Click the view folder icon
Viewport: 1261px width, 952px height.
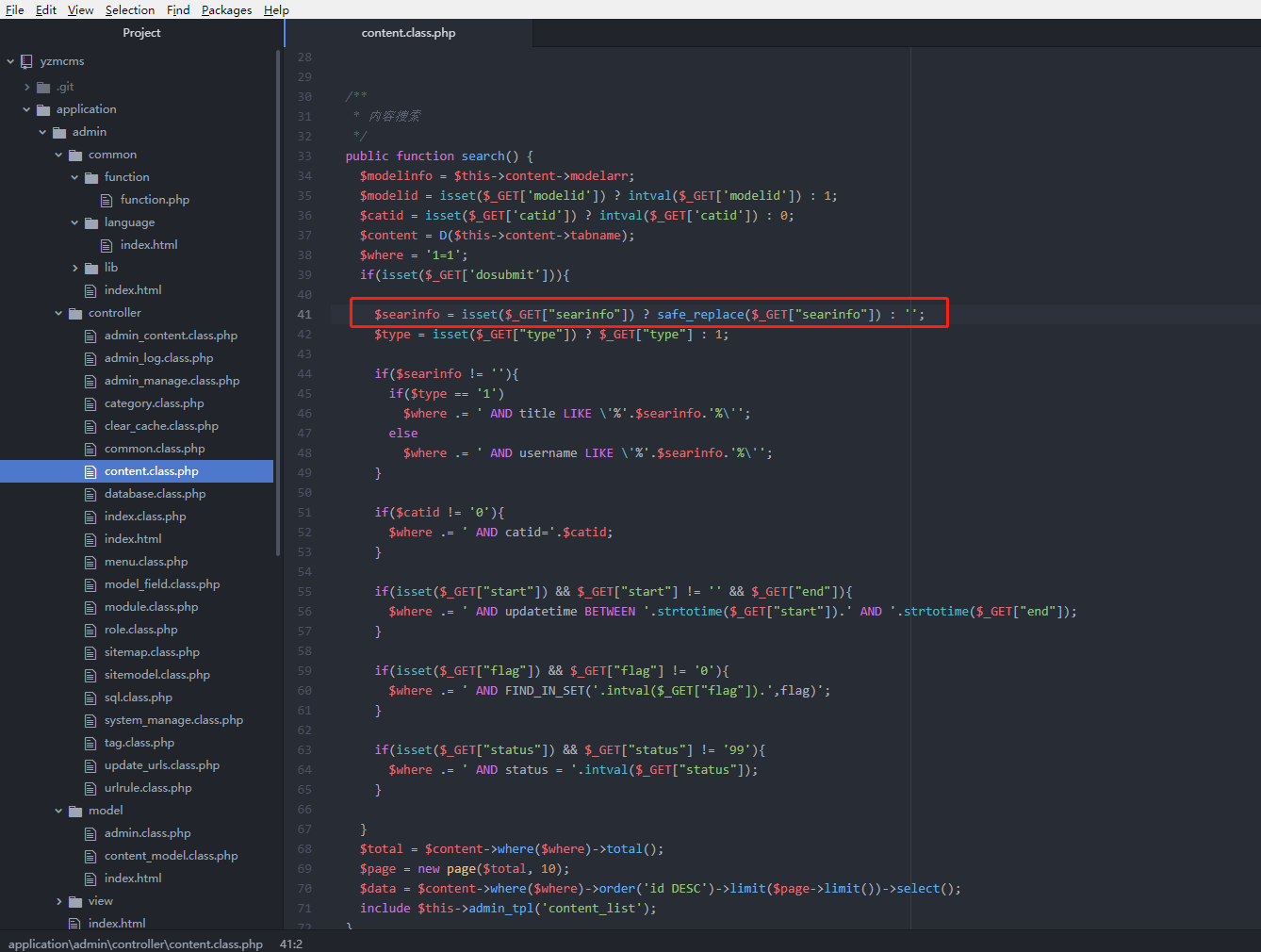[x=75, y=902]
